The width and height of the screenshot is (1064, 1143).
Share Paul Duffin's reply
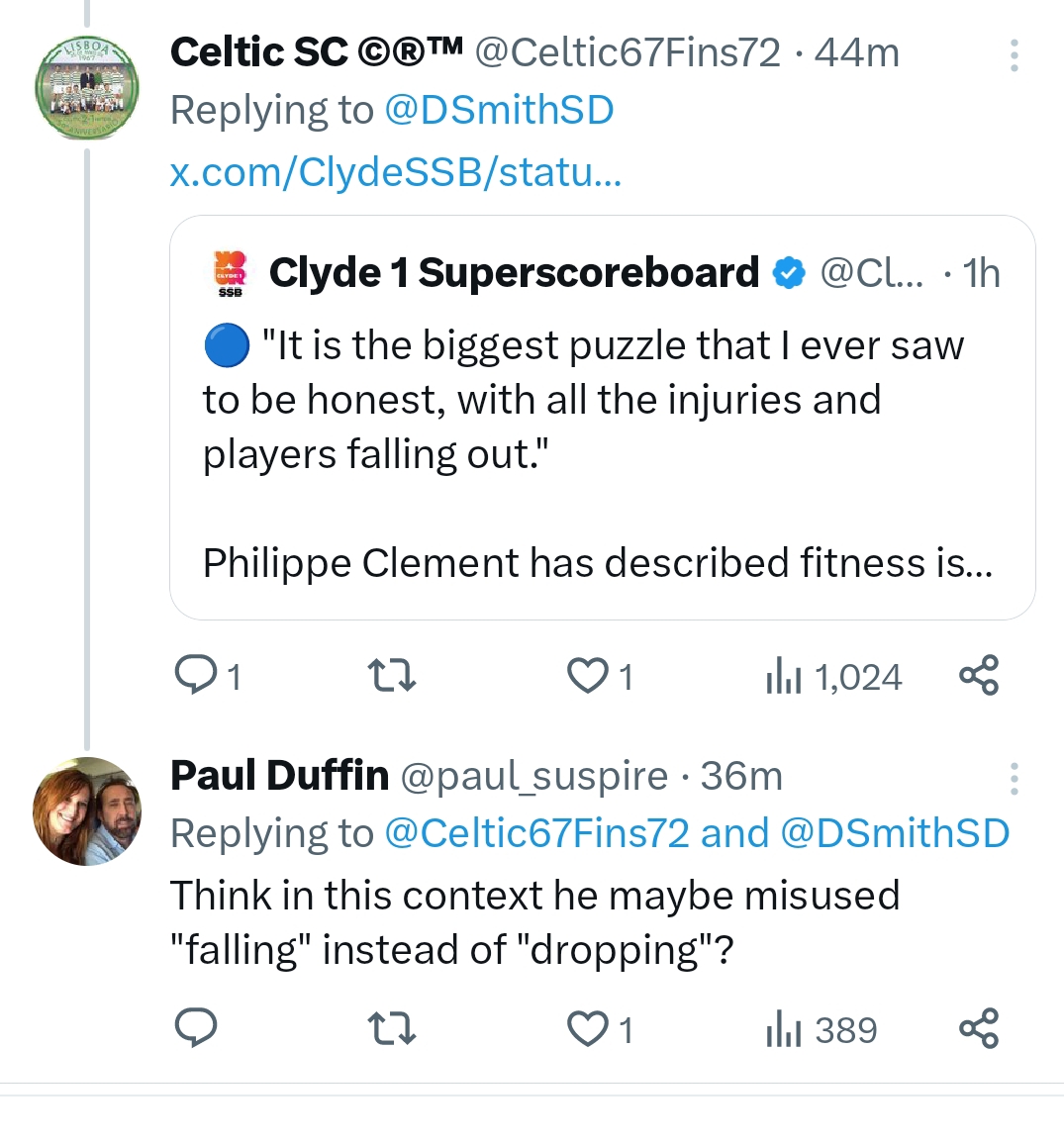coord(979,1028)
